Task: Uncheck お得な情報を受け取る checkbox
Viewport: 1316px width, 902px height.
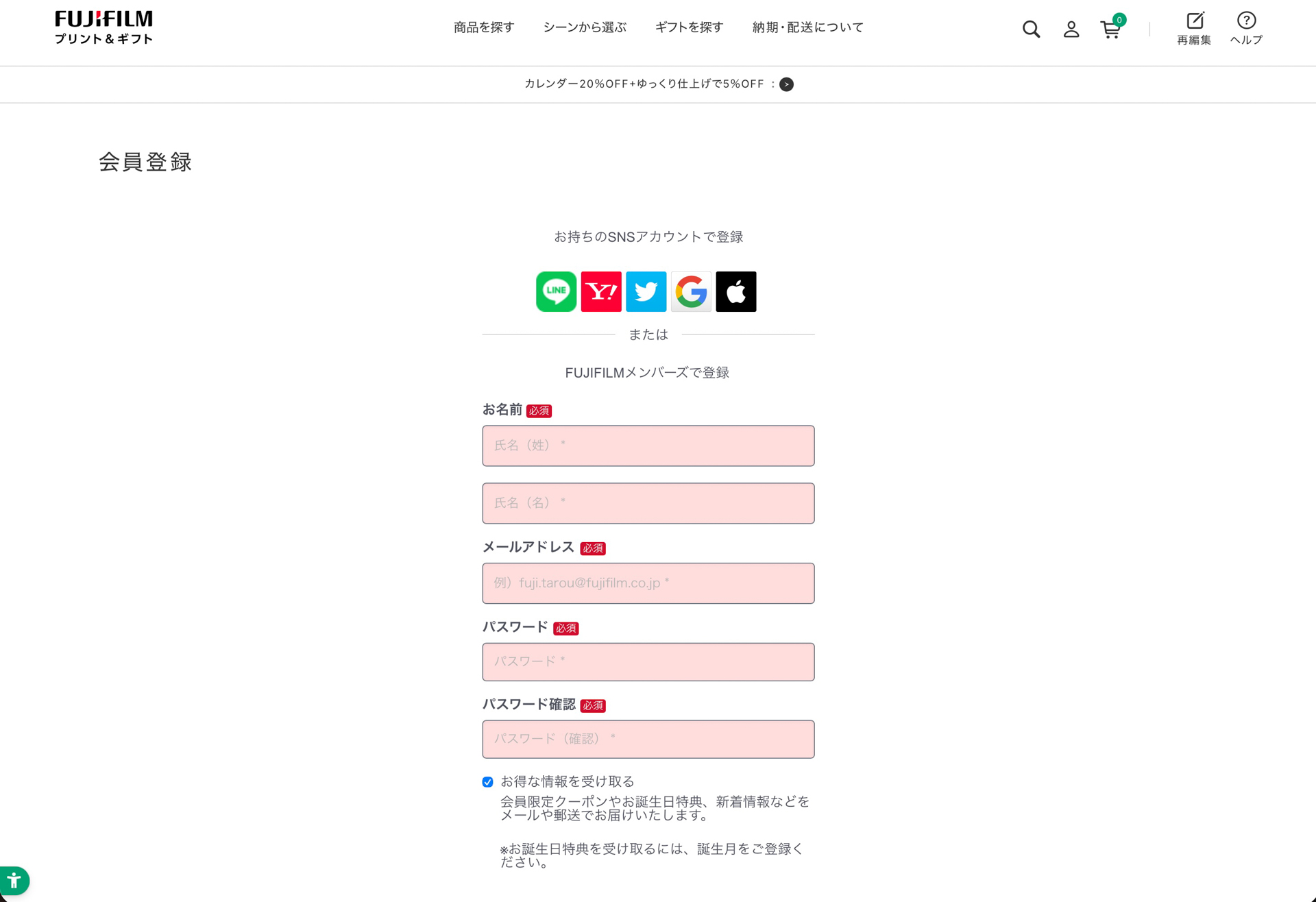Action: tap(487, 782)
